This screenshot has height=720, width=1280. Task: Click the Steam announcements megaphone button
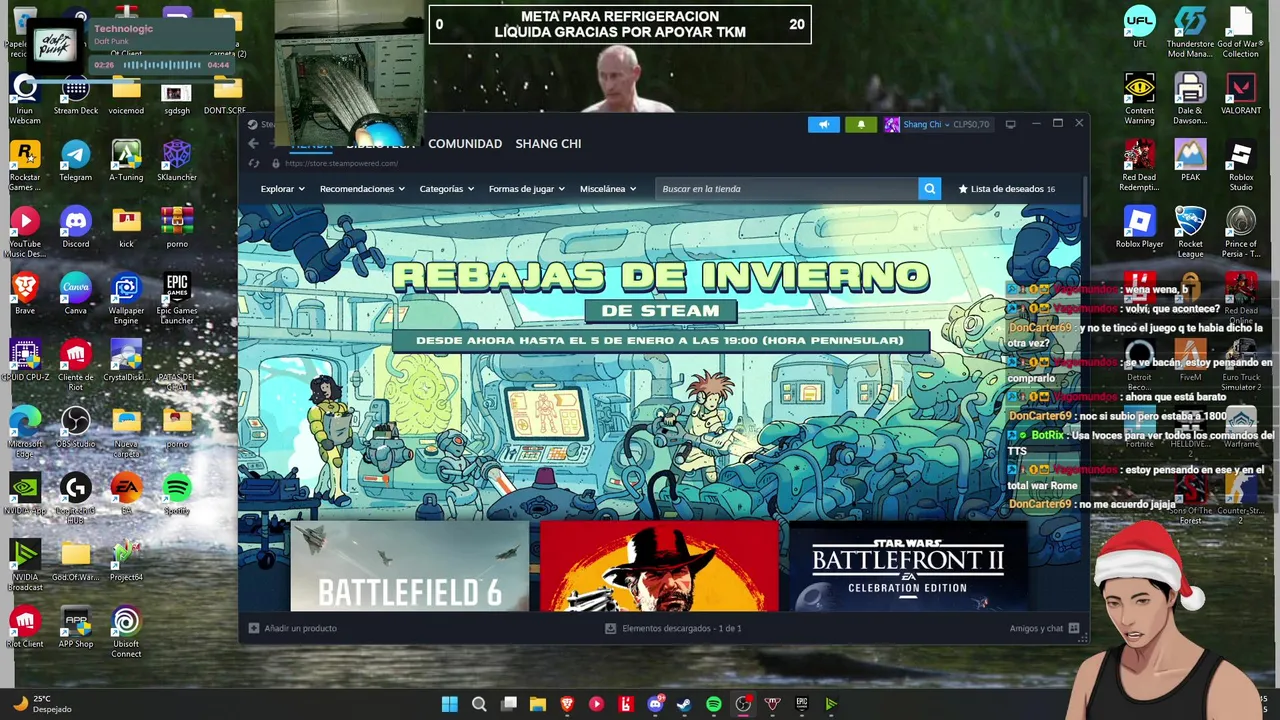(x=824, y=125)
